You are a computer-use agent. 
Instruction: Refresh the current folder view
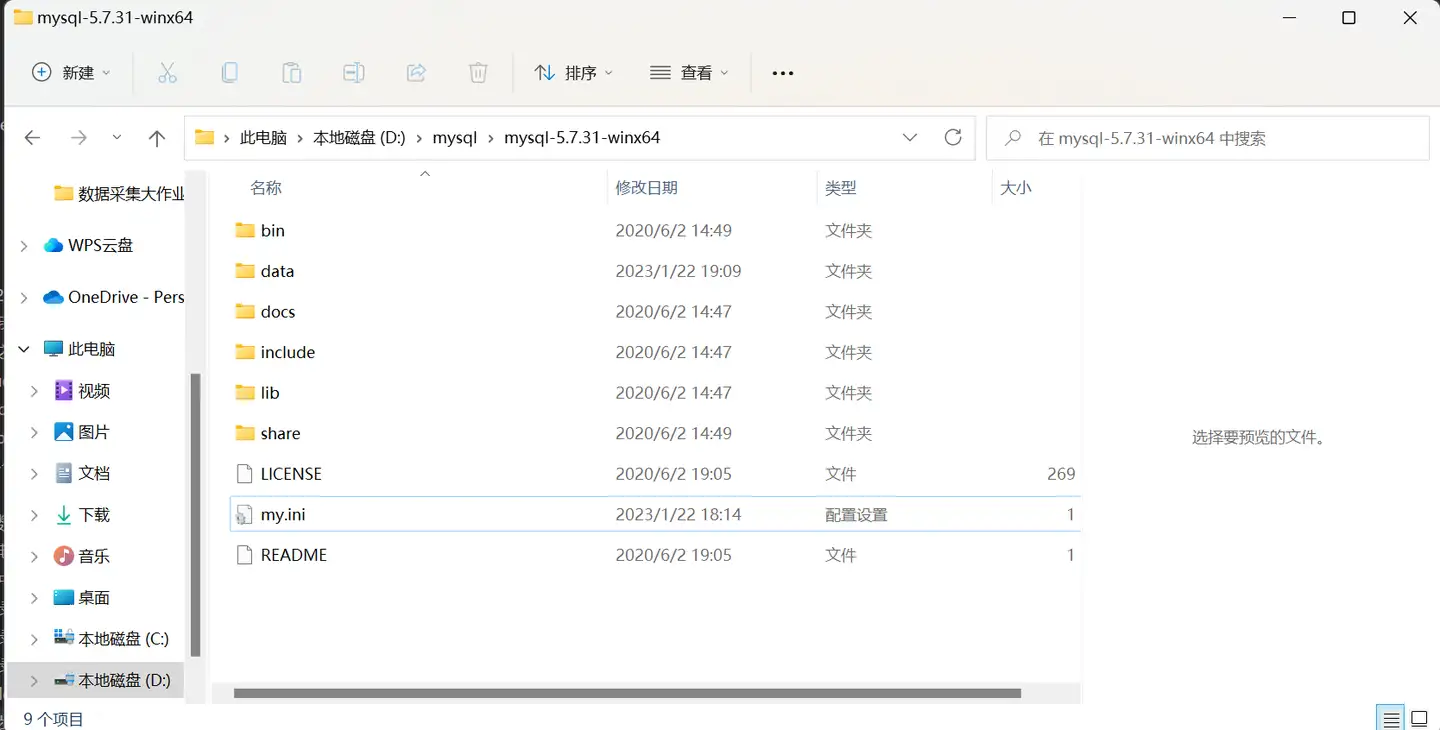(x=953, y=138)
